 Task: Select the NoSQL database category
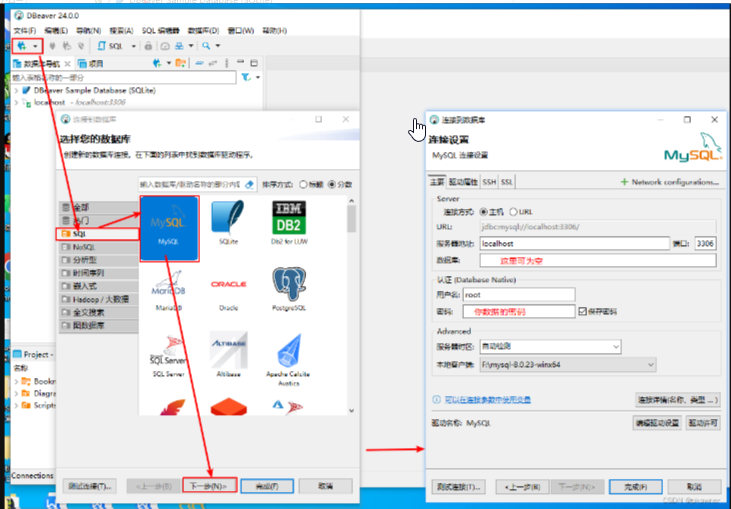pos(99,247)
